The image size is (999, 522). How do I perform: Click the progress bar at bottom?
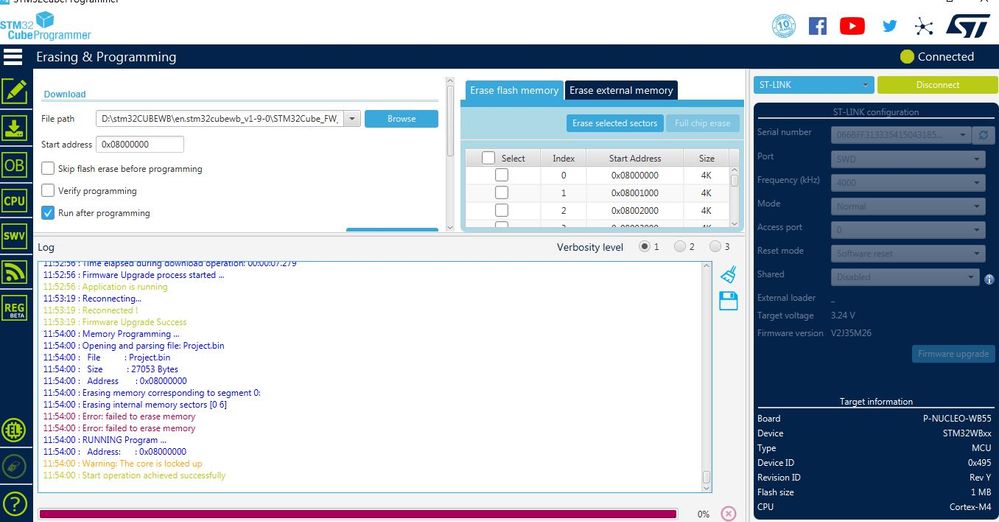[357, 514]
